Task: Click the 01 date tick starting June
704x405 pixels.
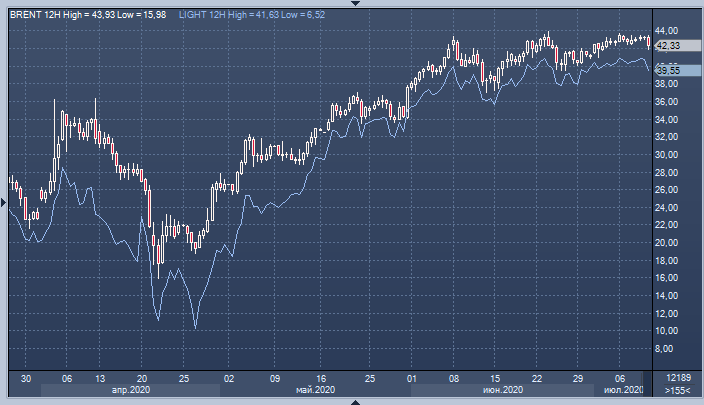Action: 411,378
